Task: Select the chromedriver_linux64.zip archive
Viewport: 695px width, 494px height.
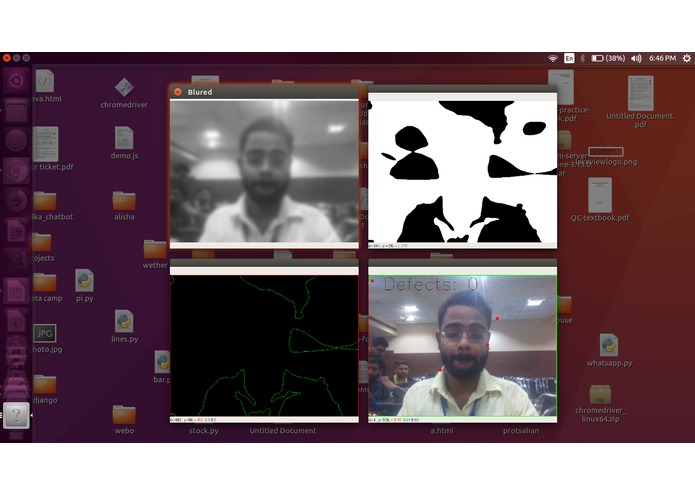Action: [601, 404]
